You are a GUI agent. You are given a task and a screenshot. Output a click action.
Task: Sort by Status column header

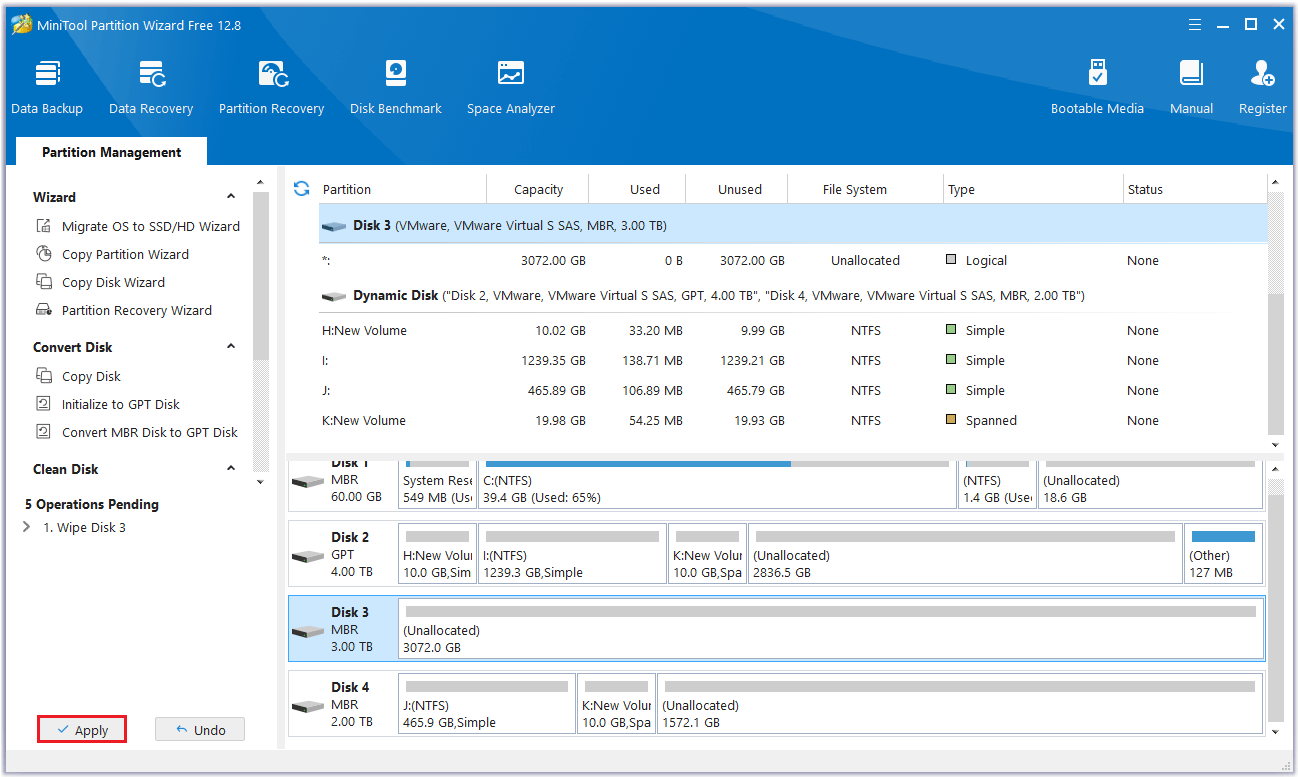[x=1195, y=189]
